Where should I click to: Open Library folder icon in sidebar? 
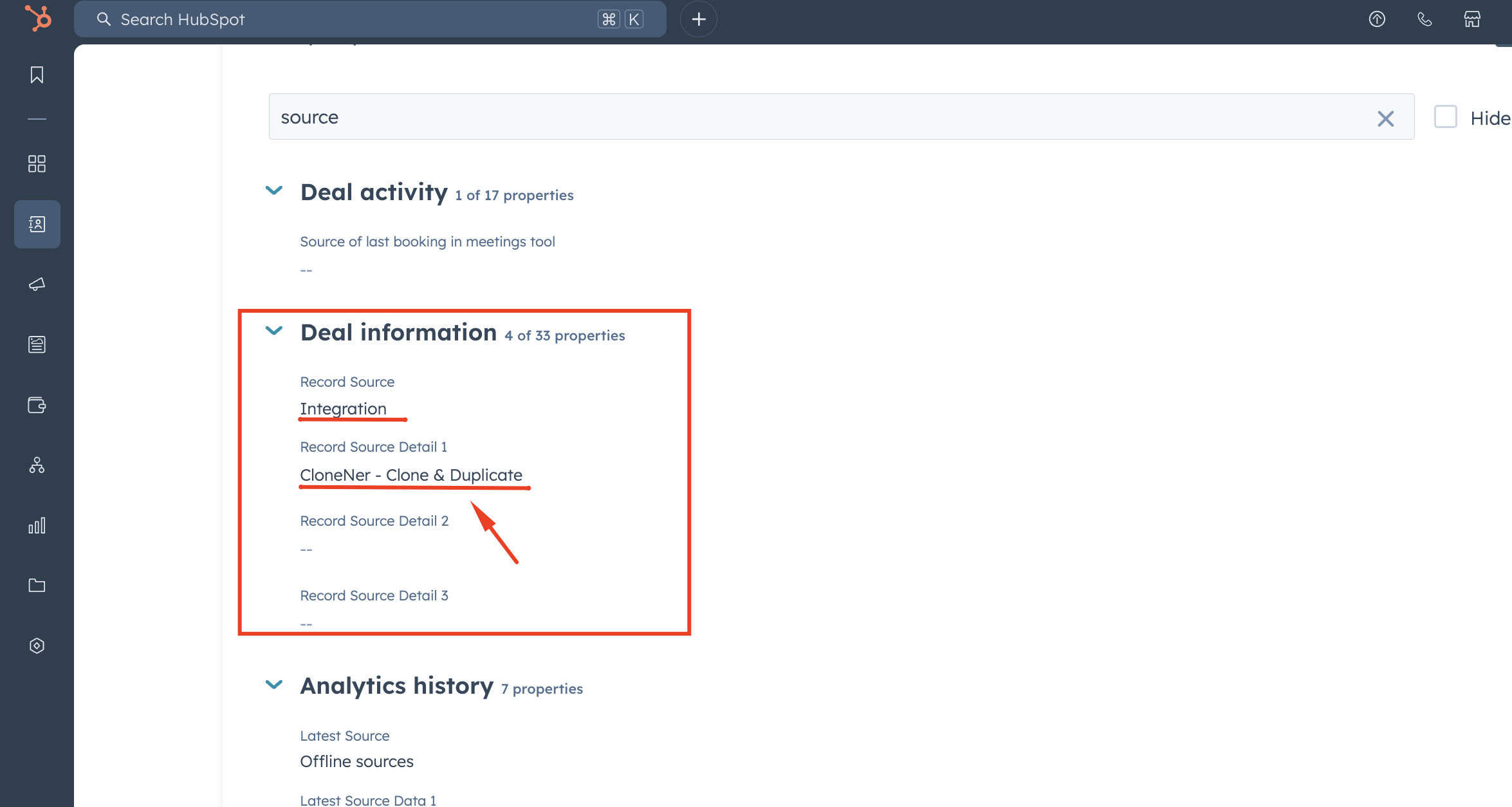tap(37, 585)
